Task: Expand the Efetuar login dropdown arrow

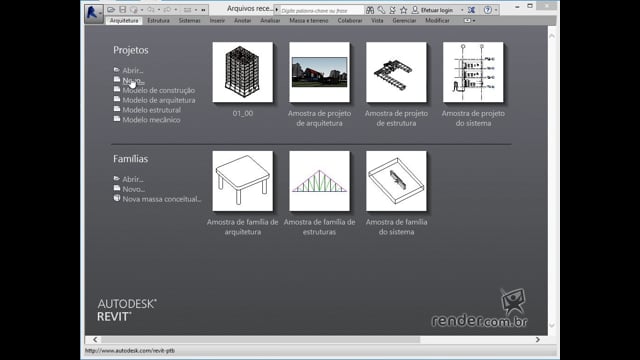Action: click(x=462, y=10)
